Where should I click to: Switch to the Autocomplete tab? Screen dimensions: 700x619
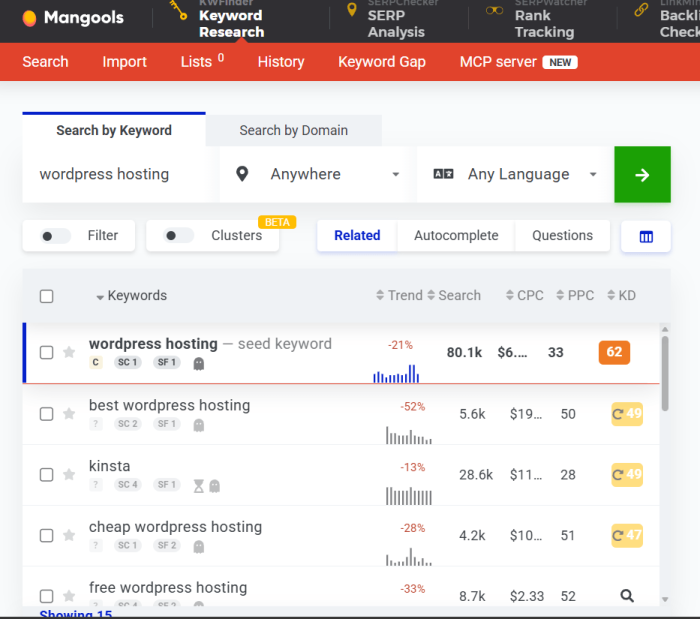pos(456,235)
